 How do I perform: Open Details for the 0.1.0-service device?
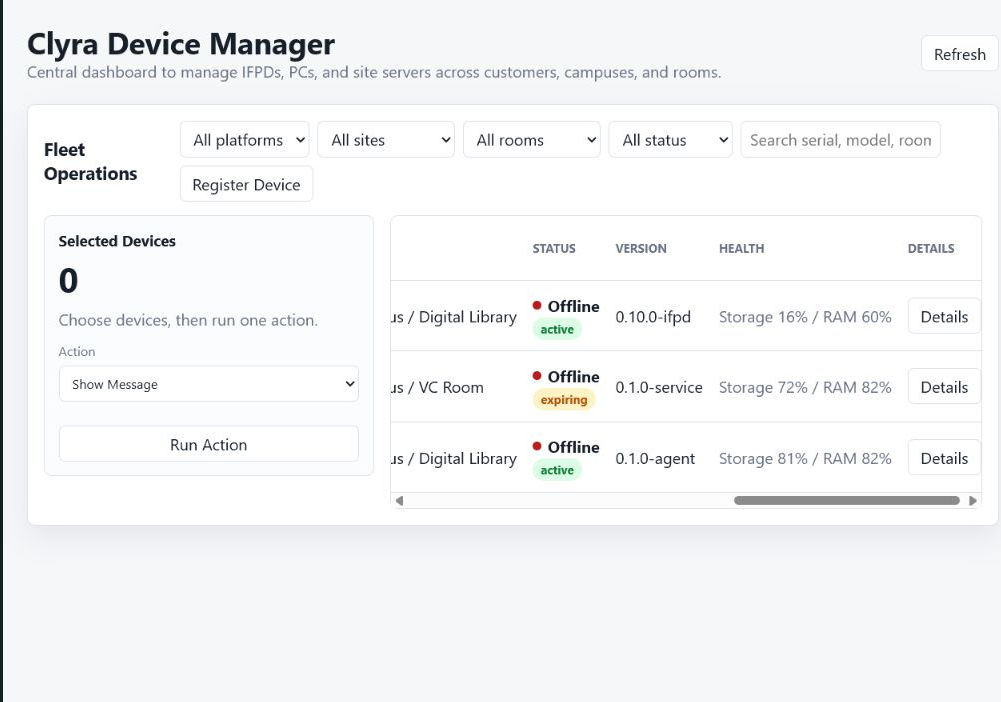(944, 387)
